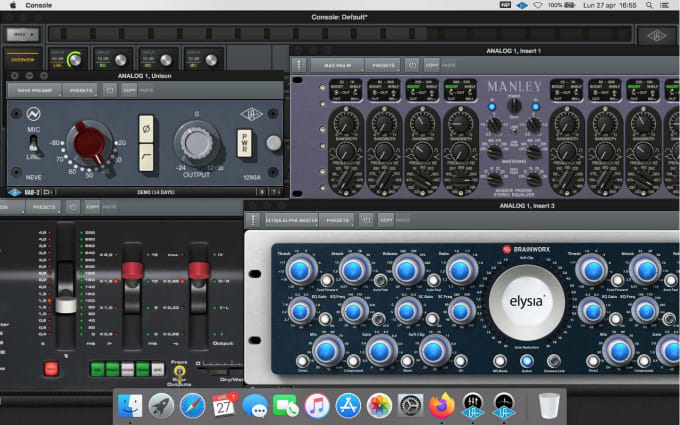The width and height of the screenshot is (680, 425).
Task: Toggle the MS Mode button on elysia compressor
Action: tap(500, 361)
